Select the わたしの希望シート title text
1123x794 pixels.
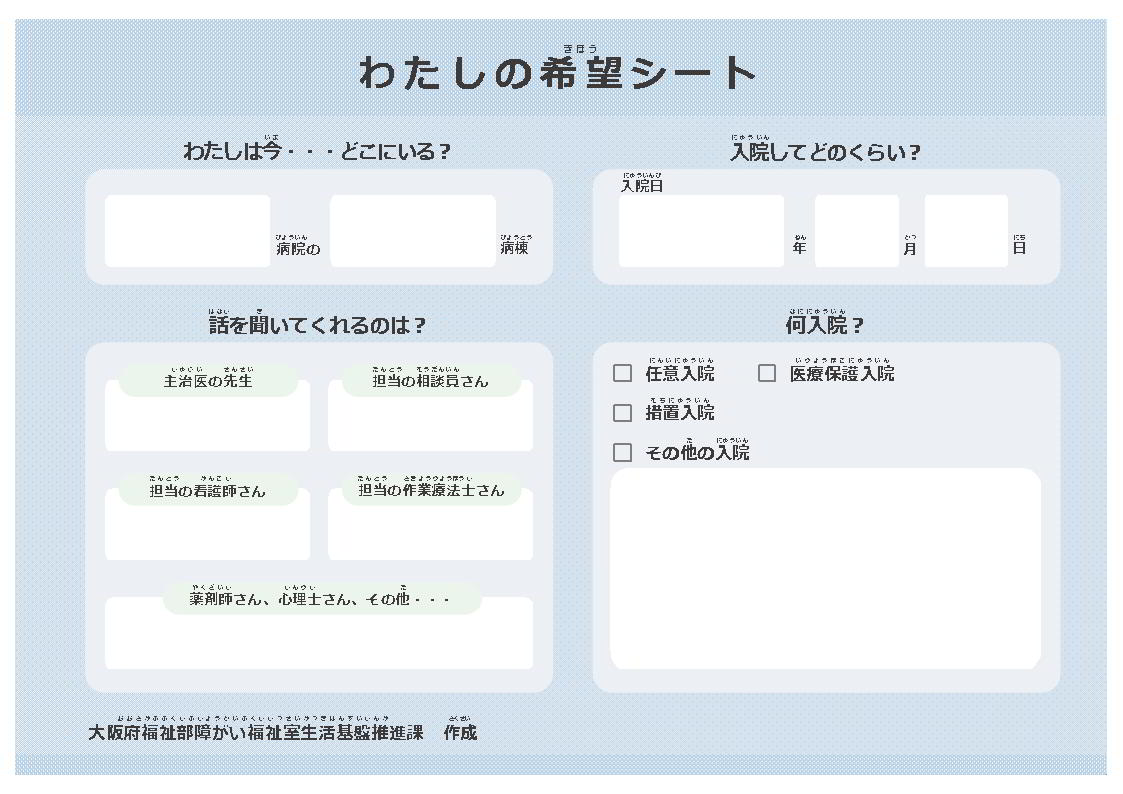561,73
